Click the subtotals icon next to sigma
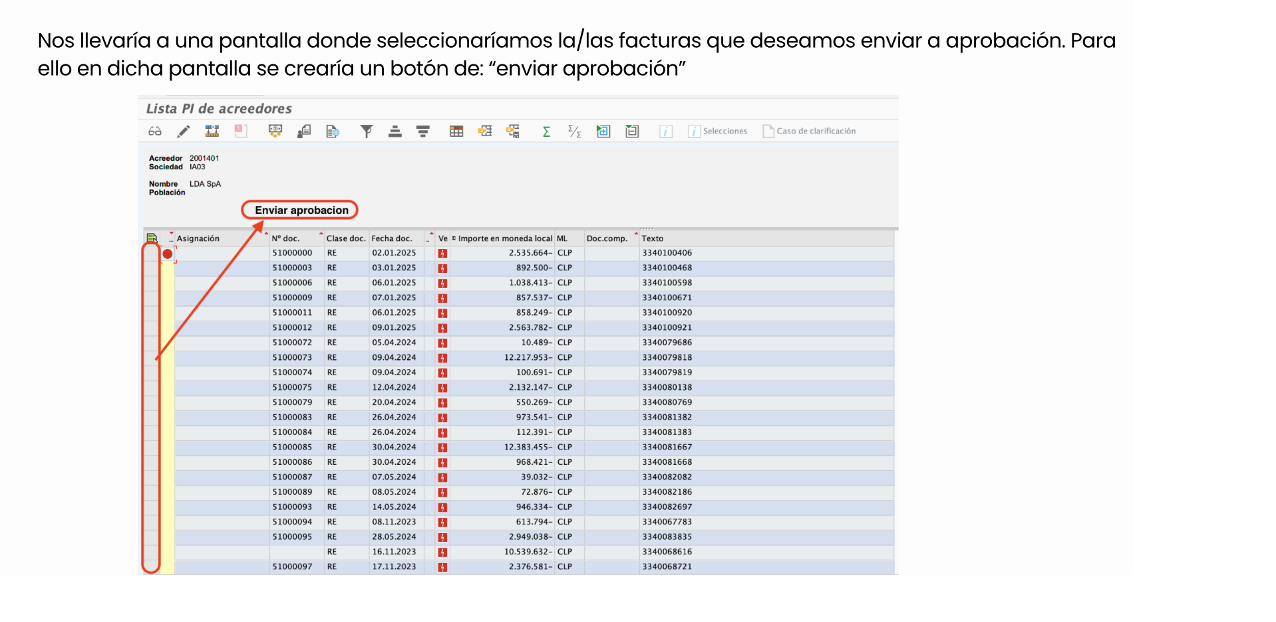The image size is (1276, 622). 574,131
